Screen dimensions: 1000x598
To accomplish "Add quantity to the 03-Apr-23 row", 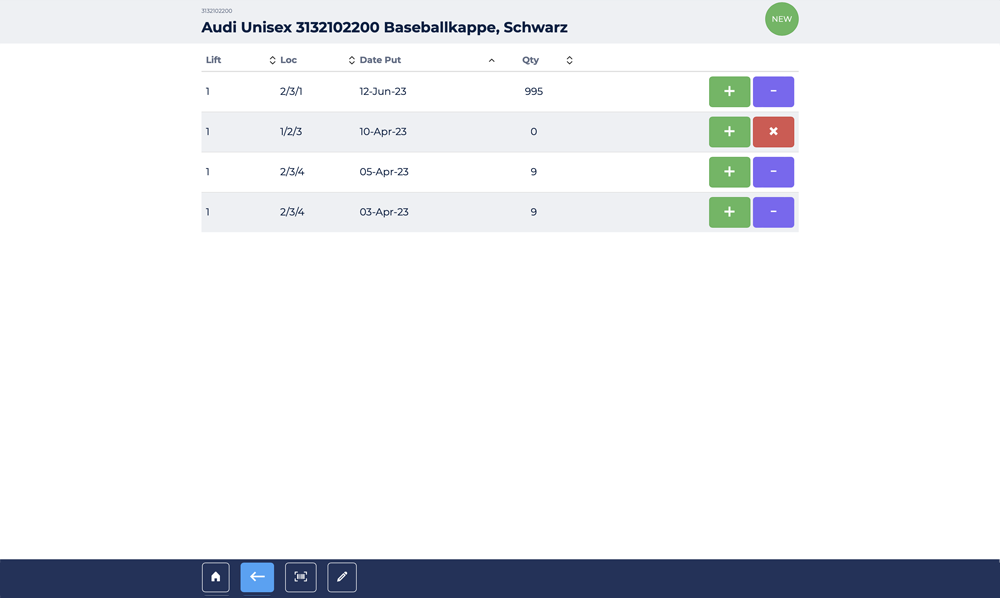I will coord(729,212).
